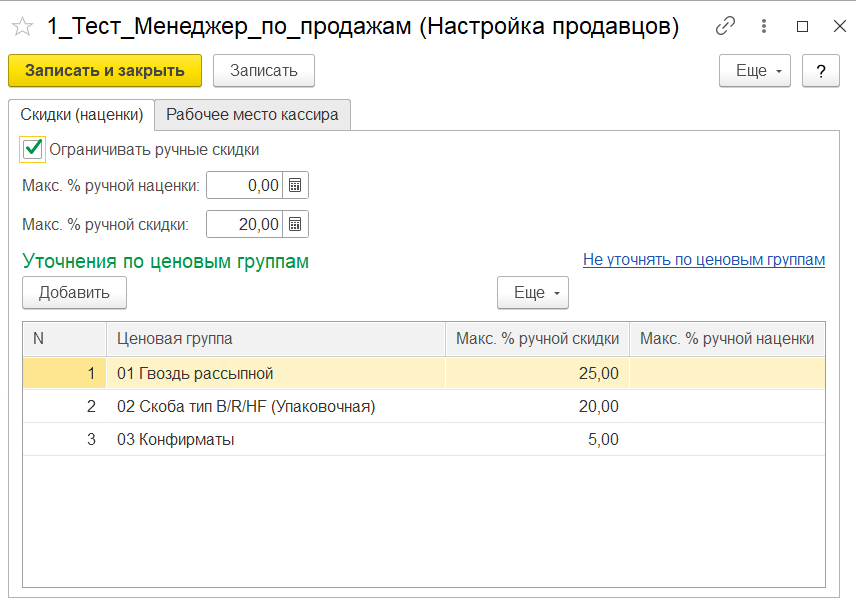Open calculator for max manual markup field
This screenshot has height=607, width=856.
tap(295, 186)
